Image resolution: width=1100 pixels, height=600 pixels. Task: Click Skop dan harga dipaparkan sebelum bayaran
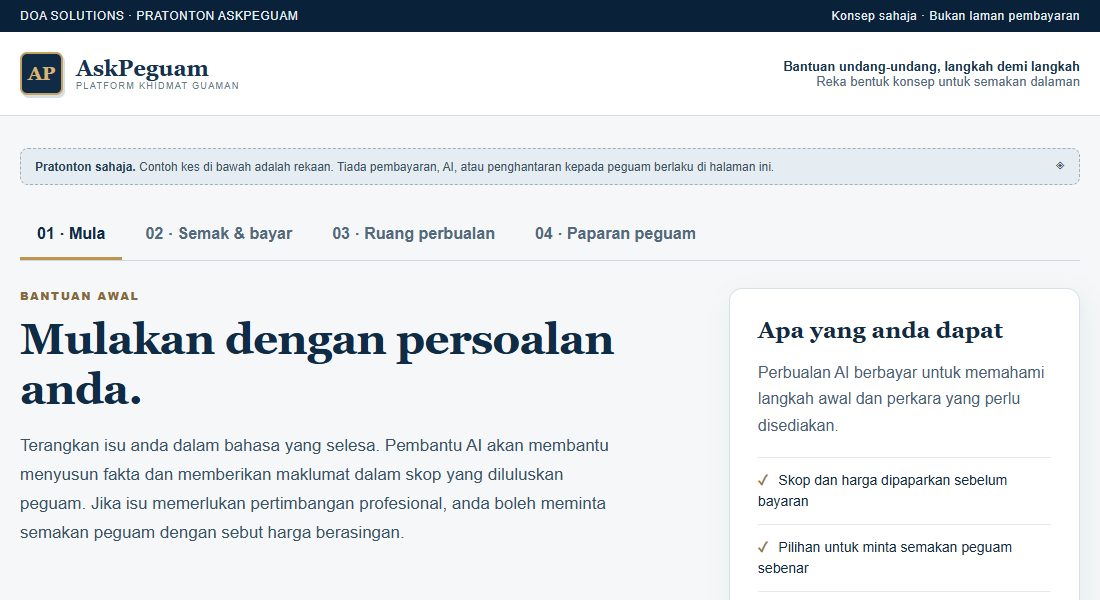(x=883, y=491)
